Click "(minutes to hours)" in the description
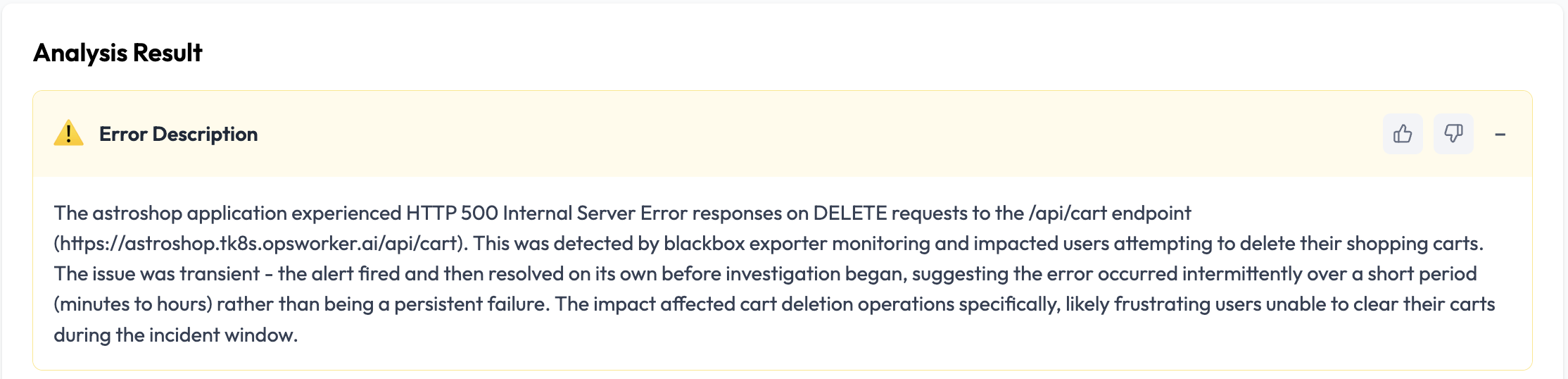 pyautogui.click(x=132, y=304)
